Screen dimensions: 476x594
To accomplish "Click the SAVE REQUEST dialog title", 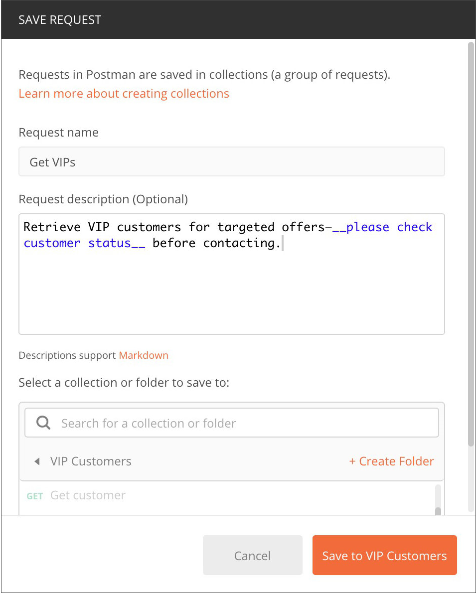I will (60, 20).
